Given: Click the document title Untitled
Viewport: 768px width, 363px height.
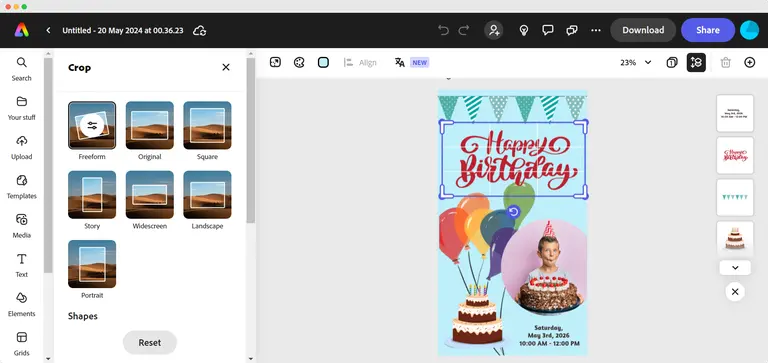Looking at the screenshot, I should pyautogui.click(x=123, y=30).
